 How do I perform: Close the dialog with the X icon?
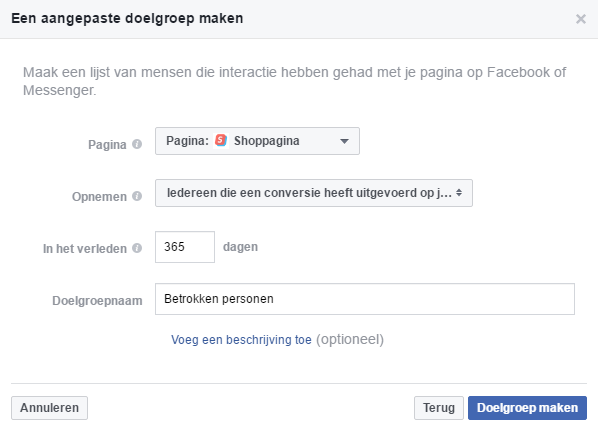581,19
